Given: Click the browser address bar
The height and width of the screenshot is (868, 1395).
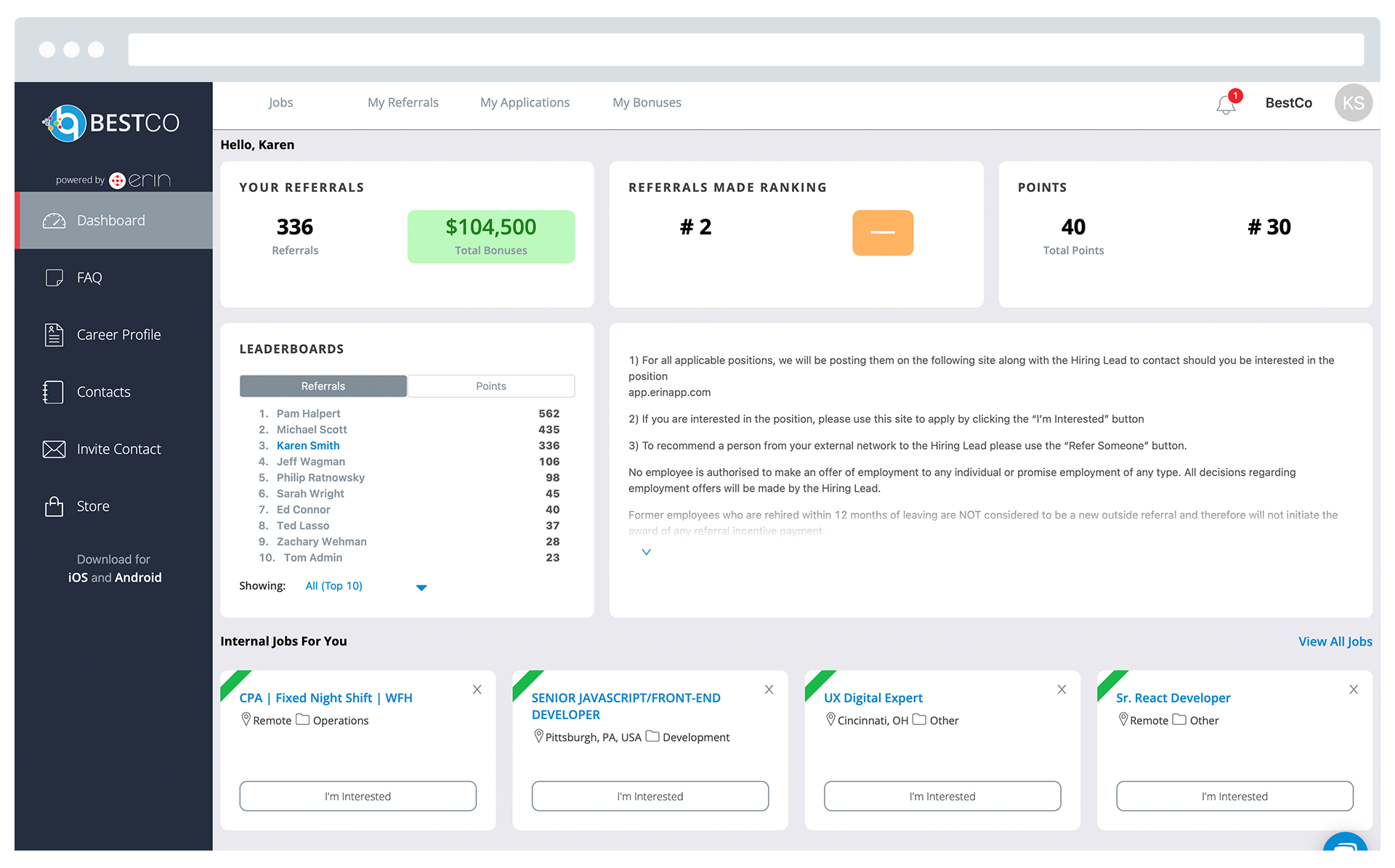Looking at the screenshot, I should (x=745, y=49).
